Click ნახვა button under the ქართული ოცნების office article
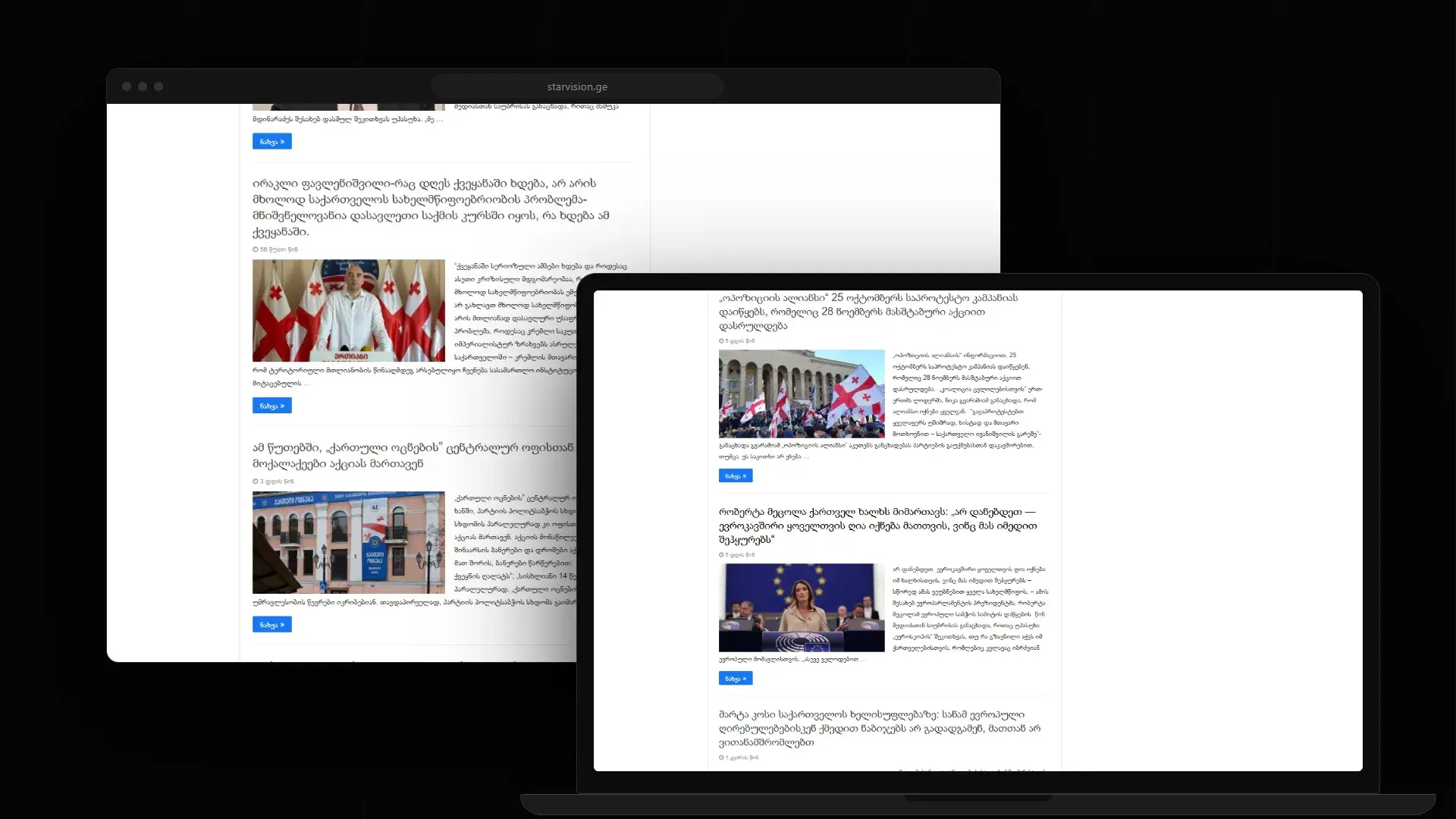1456x819 pixels. (272, 625)
